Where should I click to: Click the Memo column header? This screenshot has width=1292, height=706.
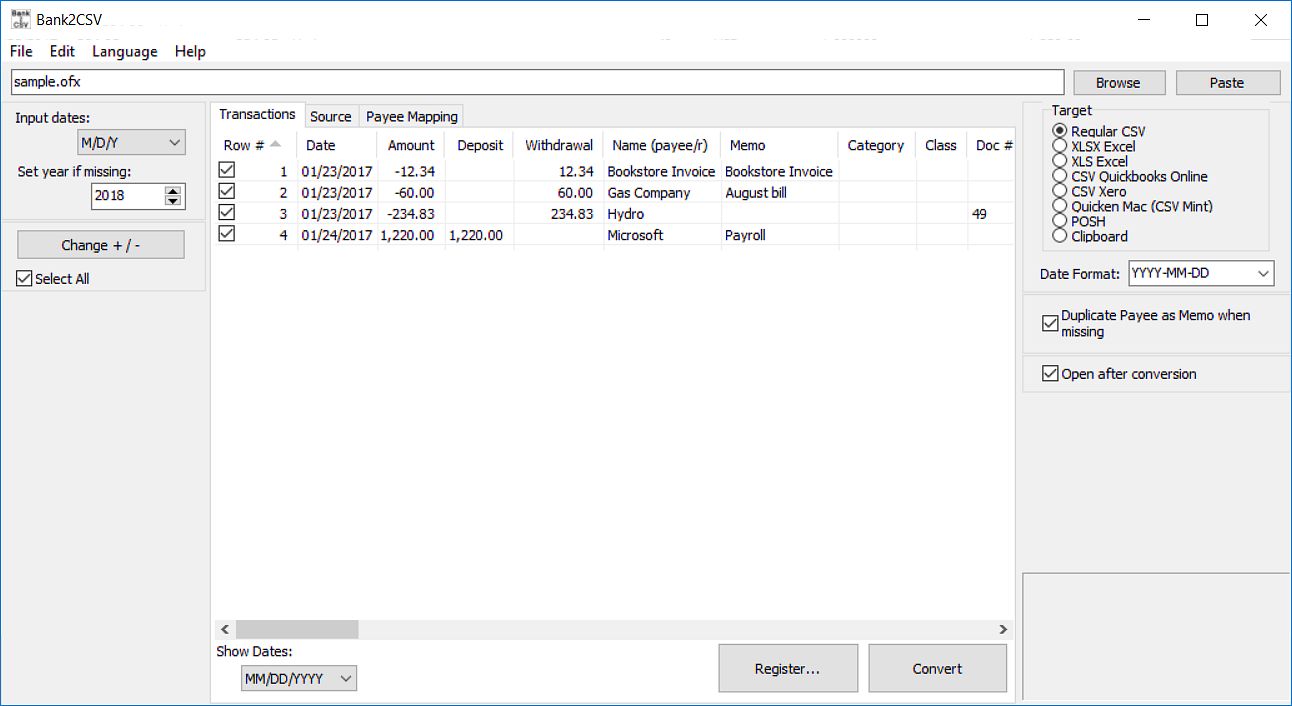click(779, 145)
